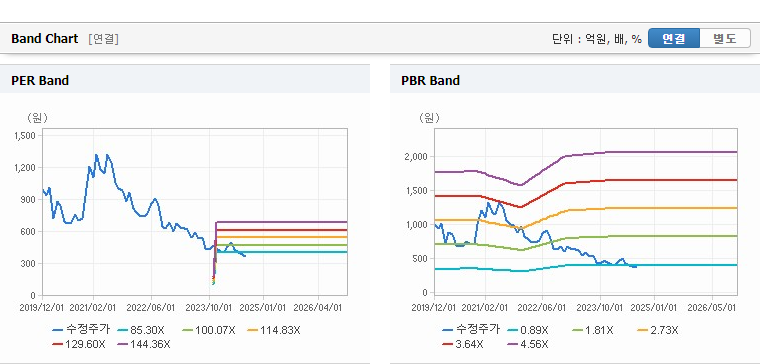Click the 1.81X green legend entry

tap(592, 330)
